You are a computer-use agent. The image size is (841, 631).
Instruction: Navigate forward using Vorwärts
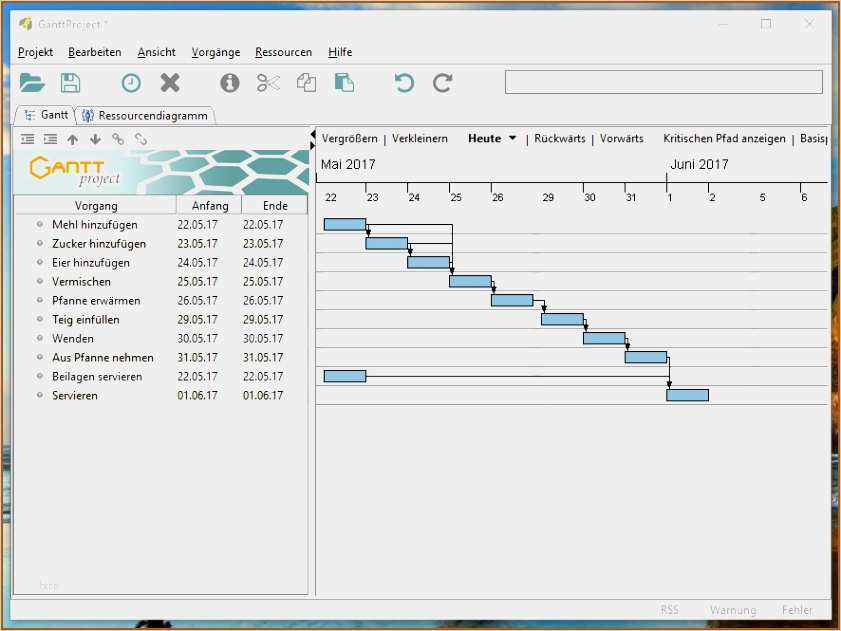coord(620,138)
